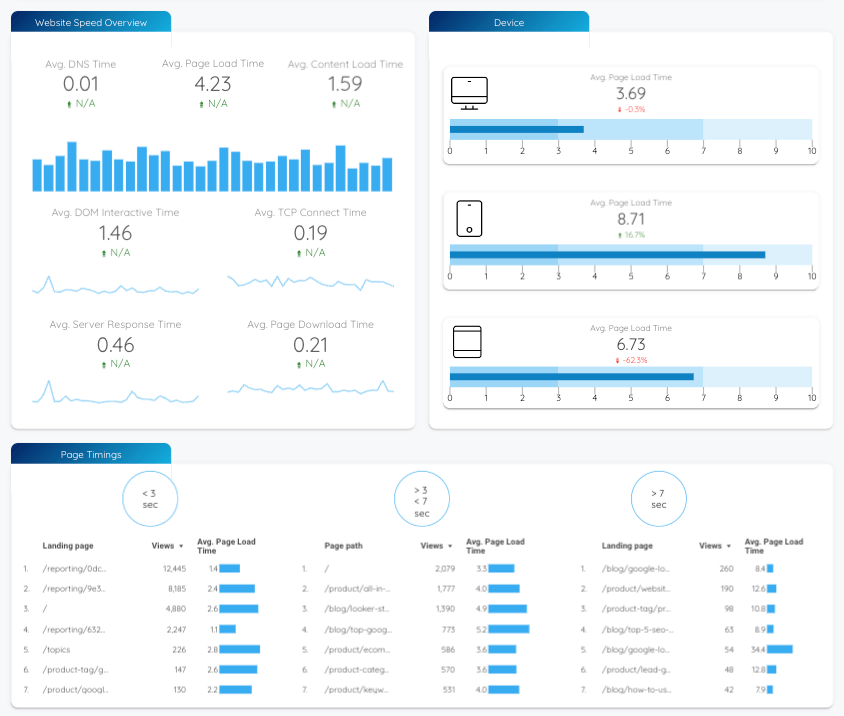
Task: Click Avg. DNS Time value 0.01
Action: pos(81,84)
